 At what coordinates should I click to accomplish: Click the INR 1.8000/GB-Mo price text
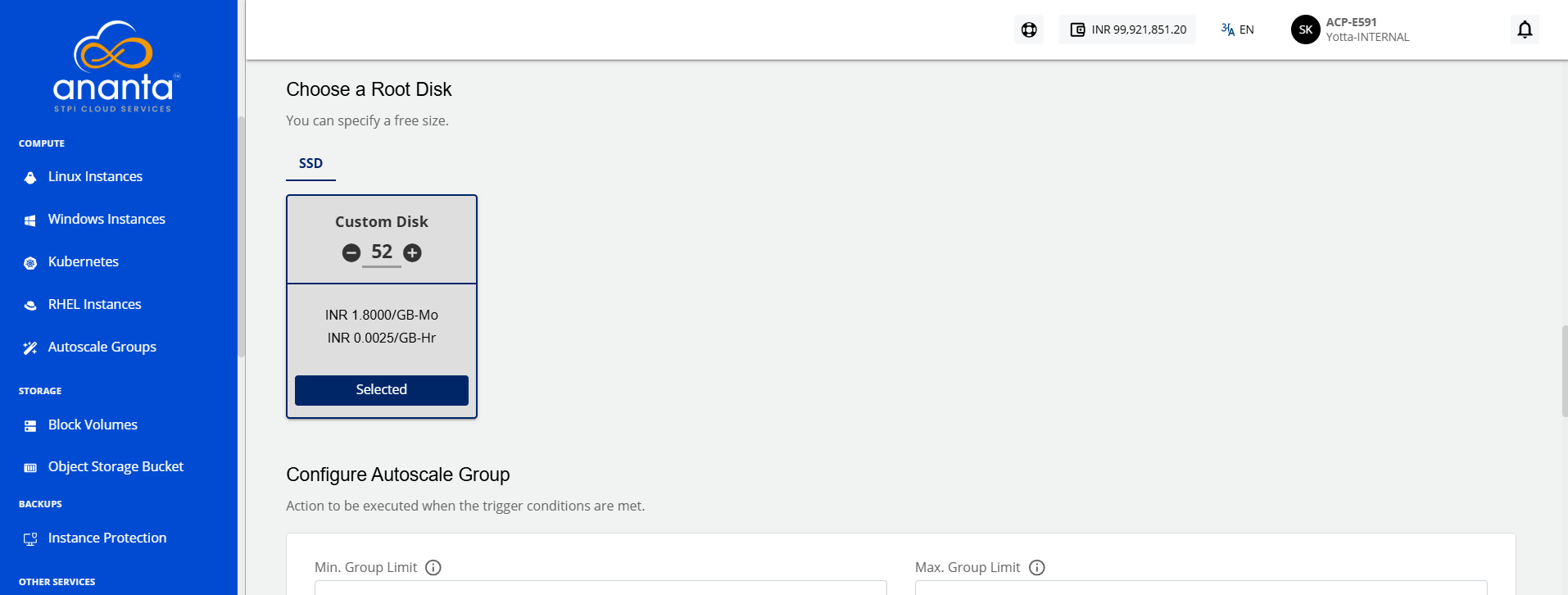coord(382,315)
